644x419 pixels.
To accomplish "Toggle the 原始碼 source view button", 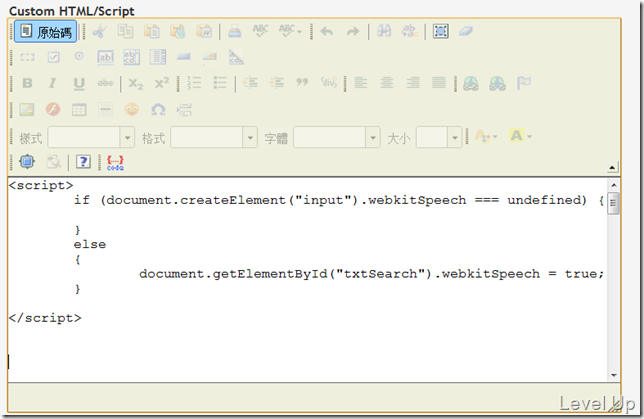I will pyautogui.click(x=46, y=32).
